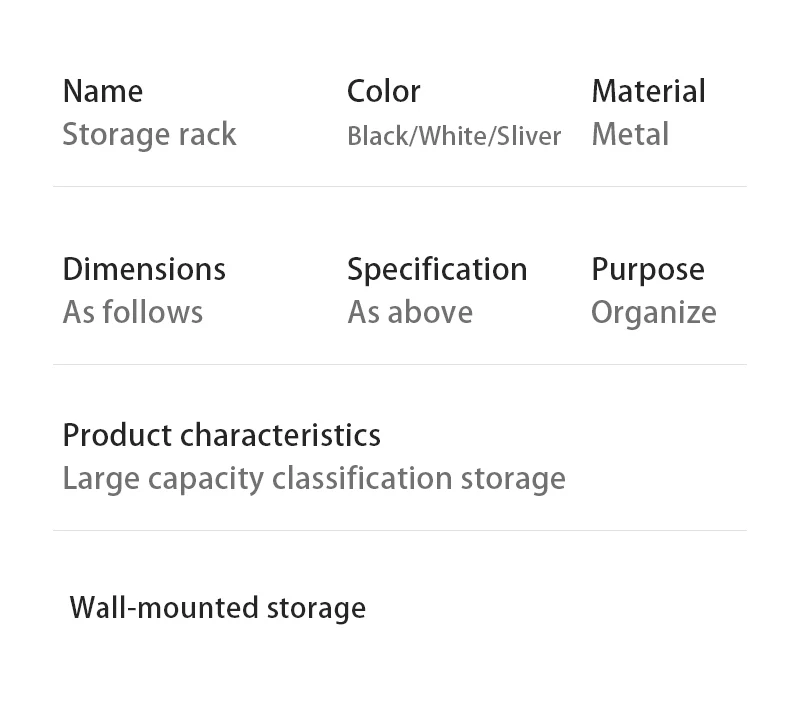Click divider line below Storage rack row

point(399,186)
